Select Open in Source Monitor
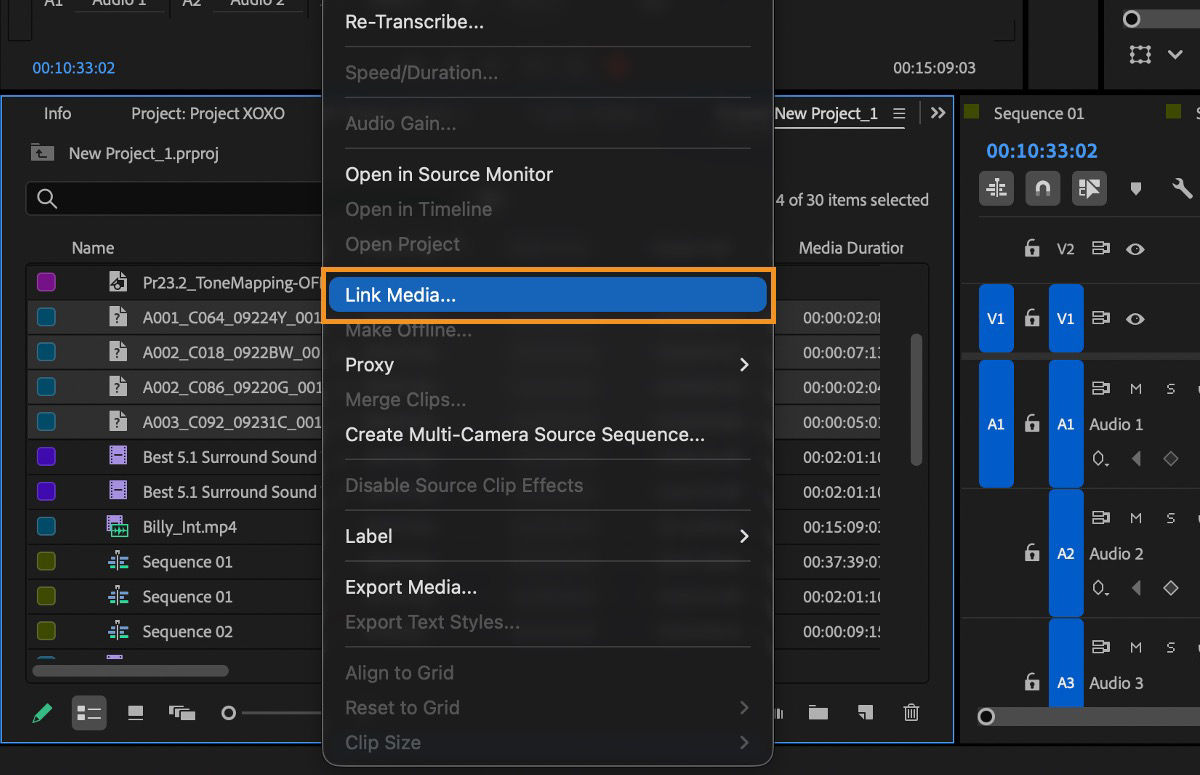This screenshot has width=1200, height=775. point(448,174)
